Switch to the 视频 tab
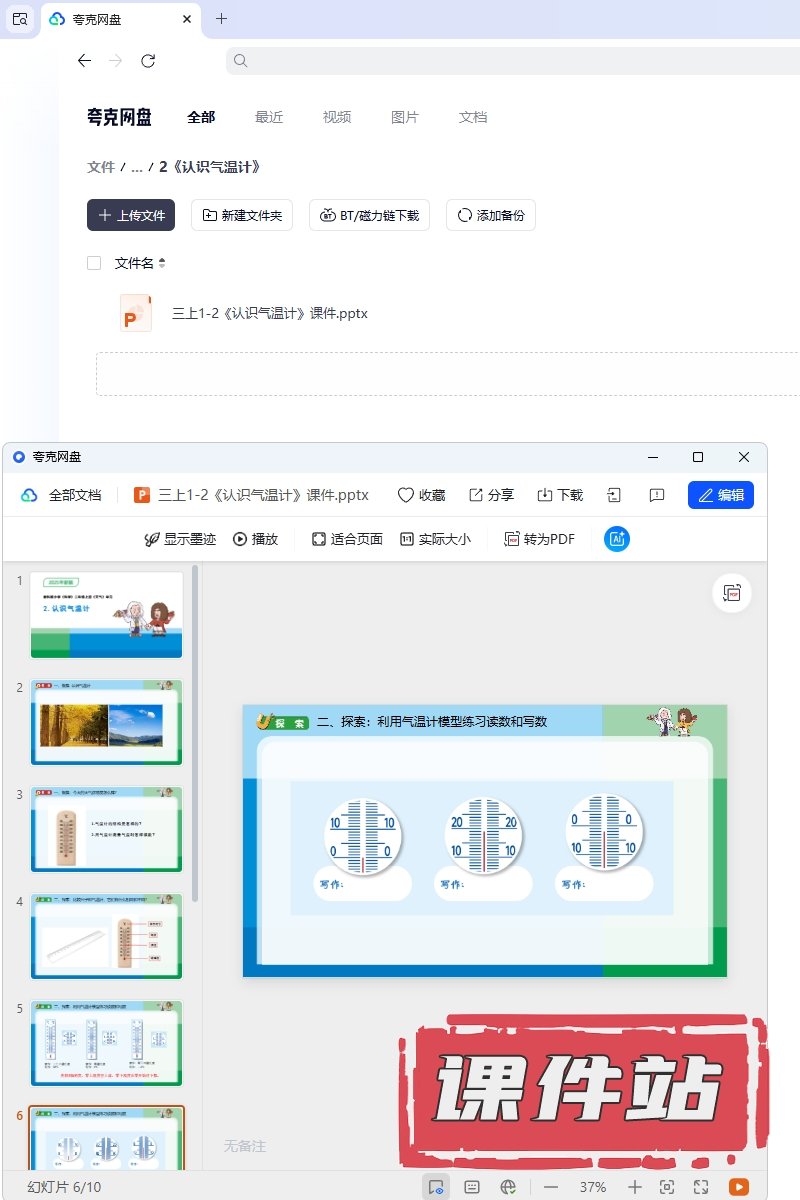Viewport: 800px width, 1200px height. click(337, 117)
